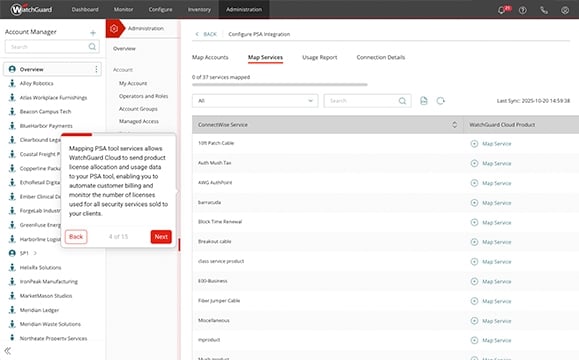
Task: Select Meridian Ledger account
Action: click(x=39, y=310)
